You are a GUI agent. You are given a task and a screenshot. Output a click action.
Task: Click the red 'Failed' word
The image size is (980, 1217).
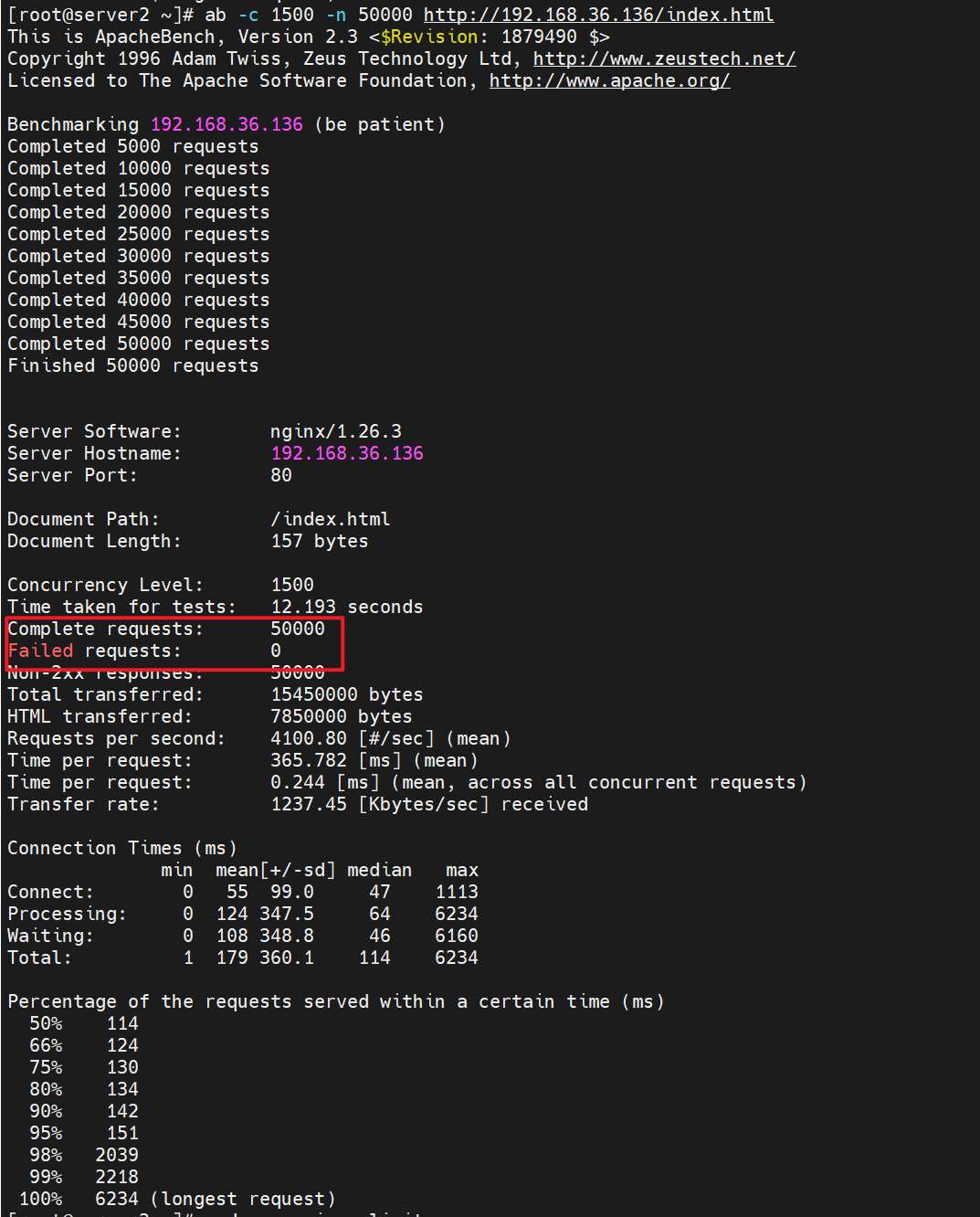40,651
